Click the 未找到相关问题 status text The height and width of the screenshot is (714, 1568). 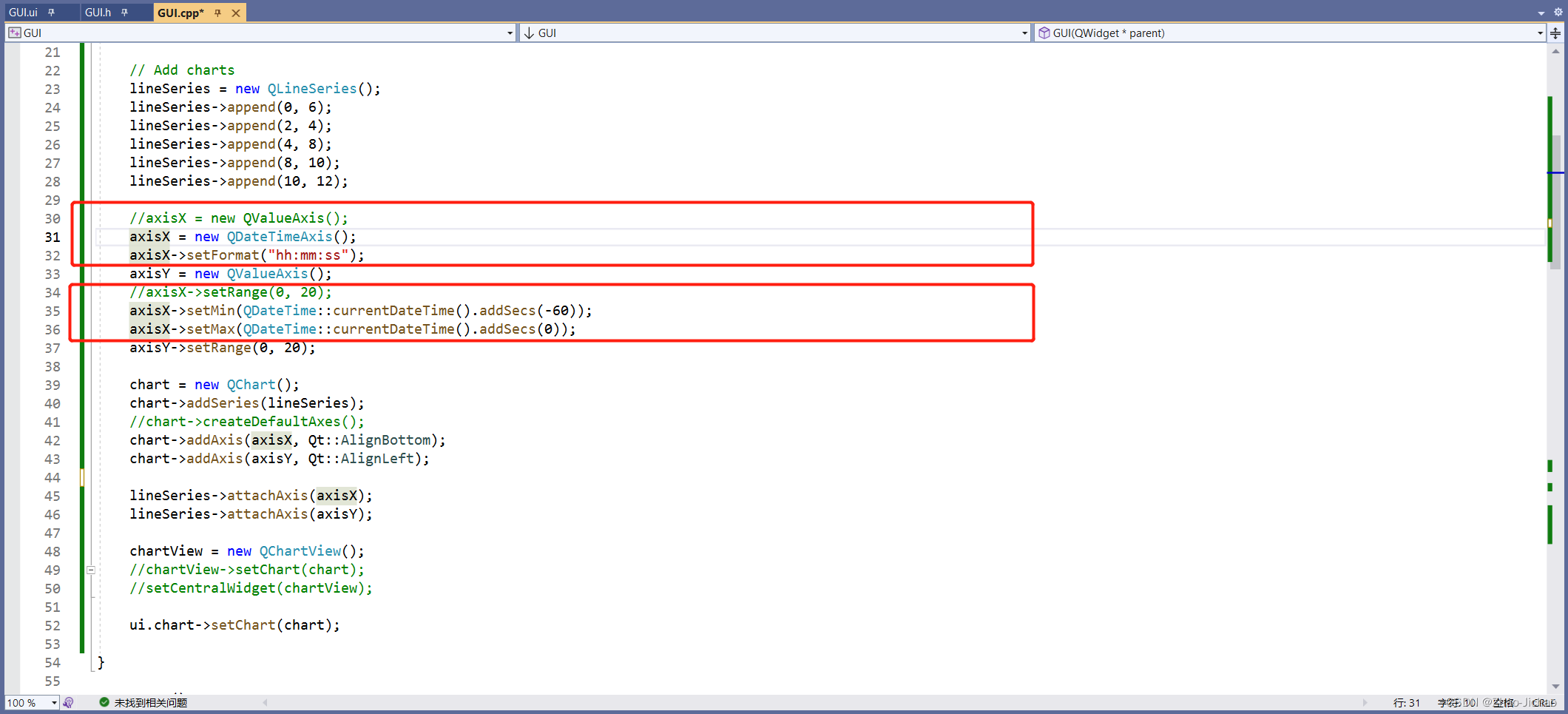(x=151, y=703)
